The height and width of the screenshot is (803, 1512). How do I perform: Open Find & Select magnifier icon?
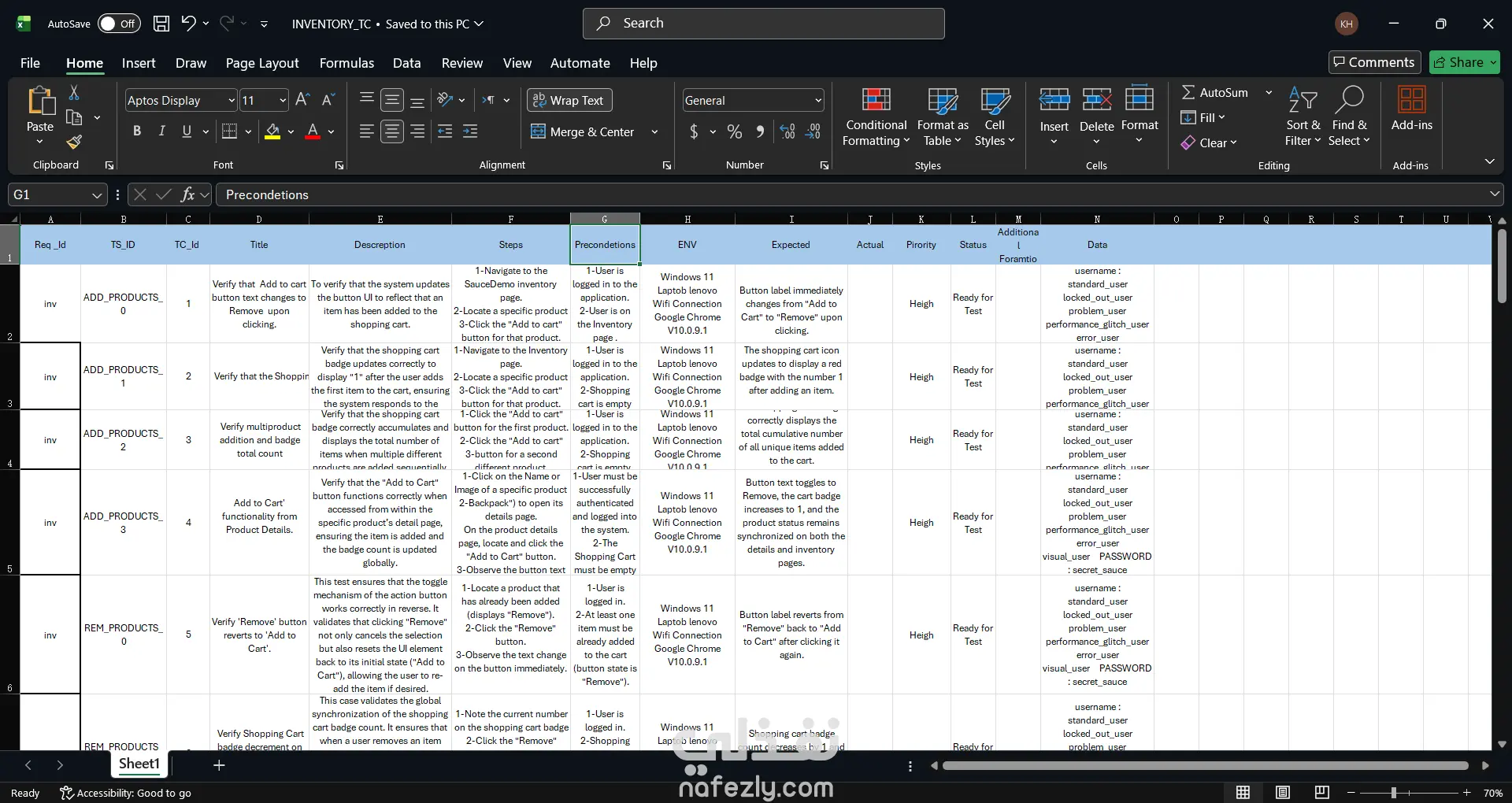pyautogui.click(x=1350, y=100)
